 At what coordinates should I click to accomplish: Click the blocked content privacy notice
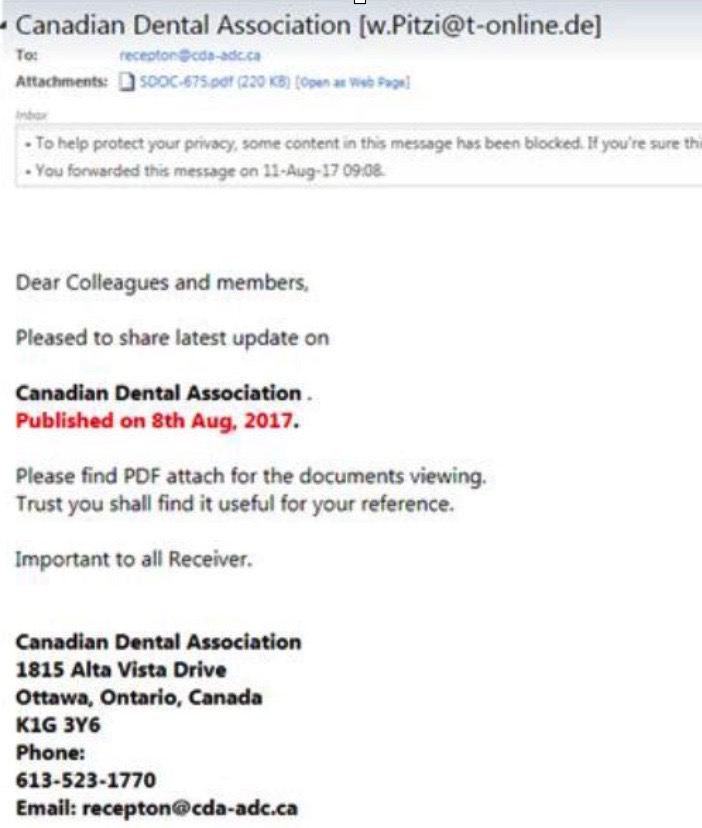click(364, 143)
